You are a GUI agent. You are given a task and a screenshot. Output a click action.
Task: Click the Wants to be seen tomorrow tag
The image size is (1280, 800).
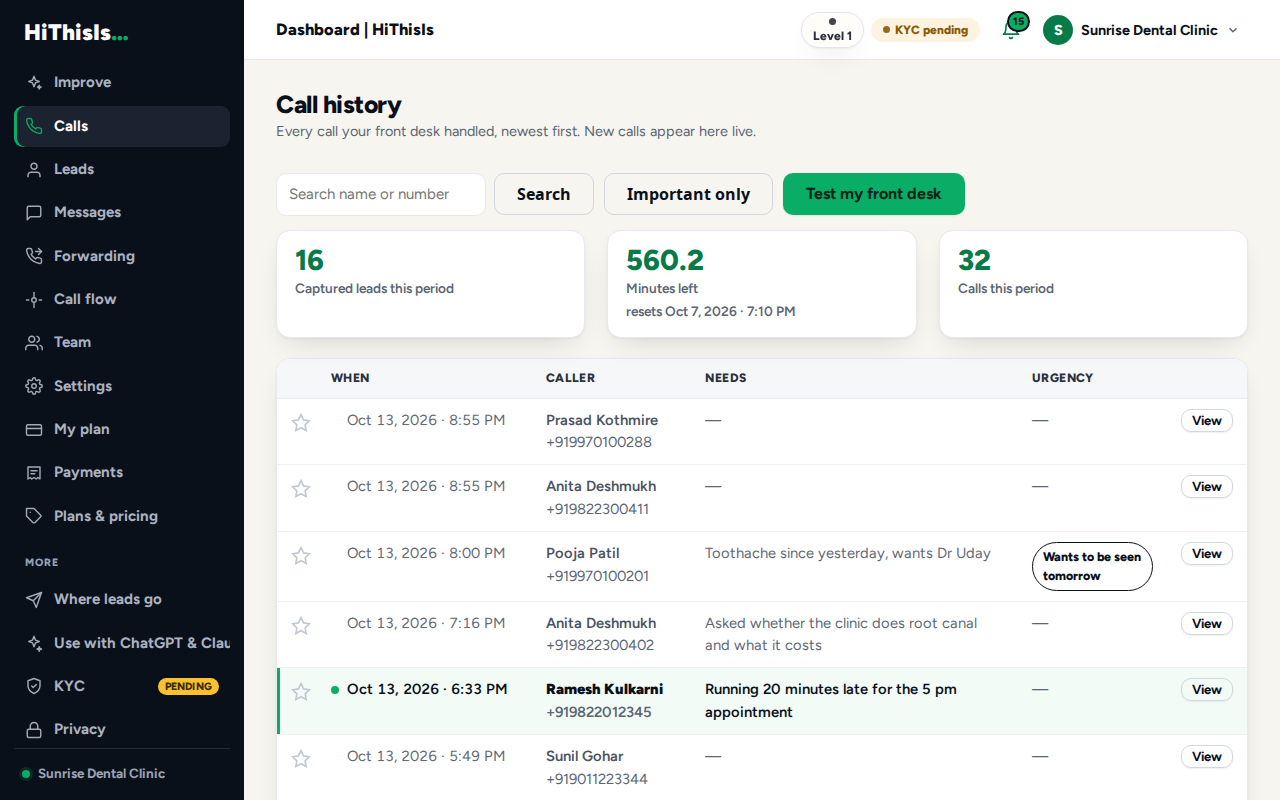click(1092, 567)
